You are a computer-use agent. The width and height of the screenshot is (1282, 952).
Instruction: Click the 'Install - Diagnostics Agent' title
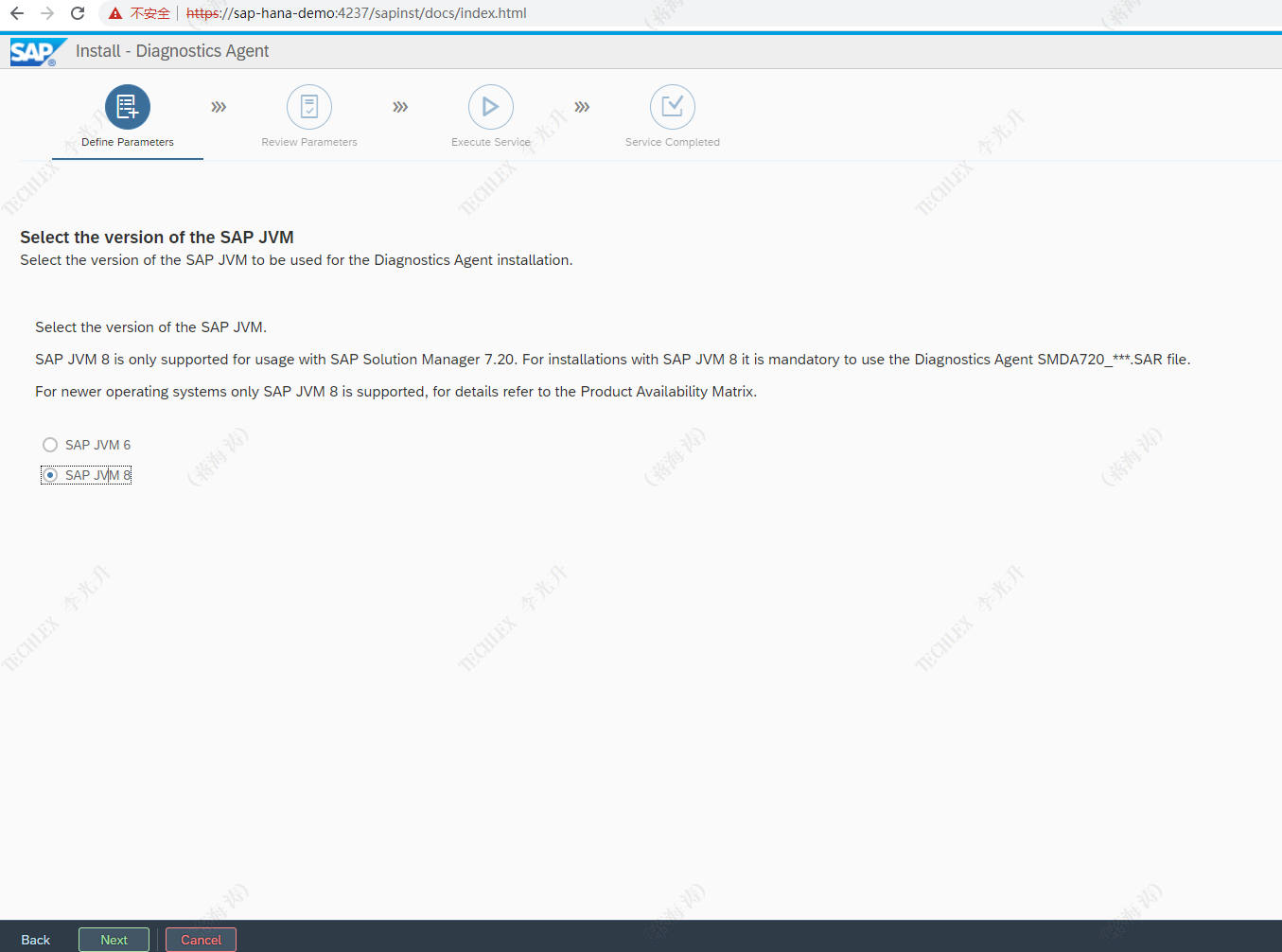[172, 51]
